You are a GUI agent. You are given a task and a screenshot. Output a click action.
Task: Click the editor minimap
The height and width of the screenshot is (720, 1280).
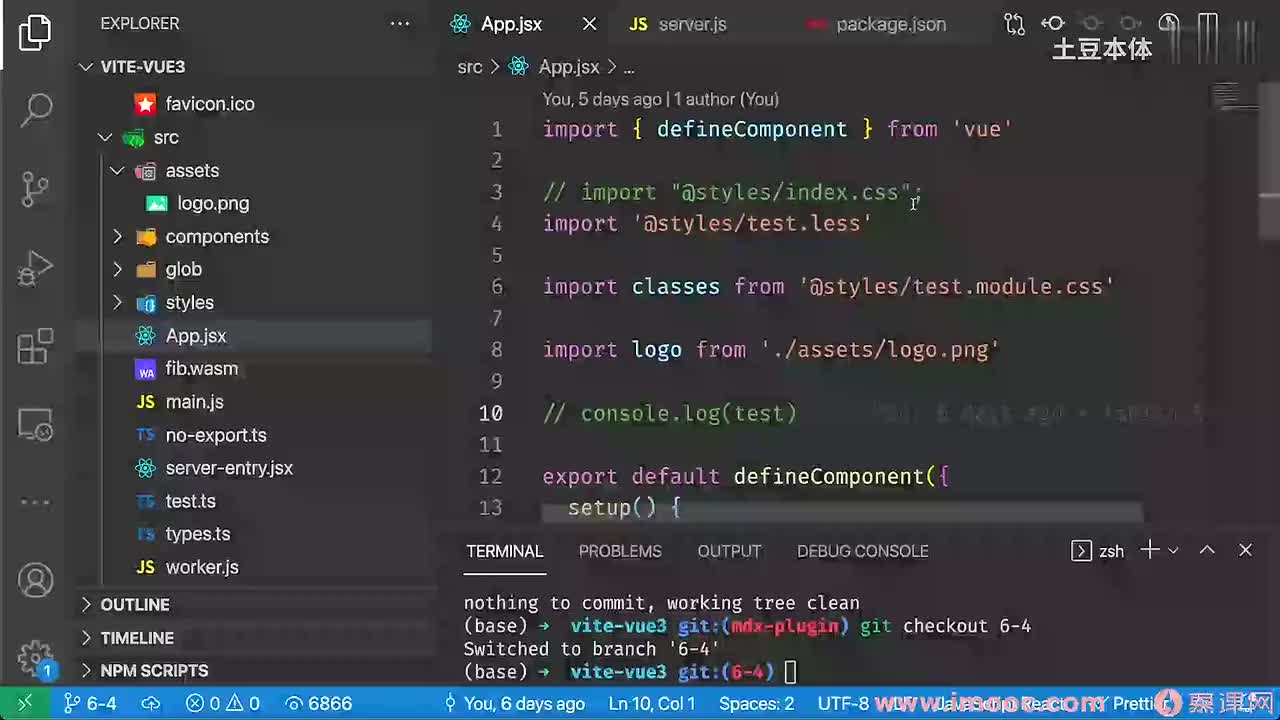[1236, 98]
